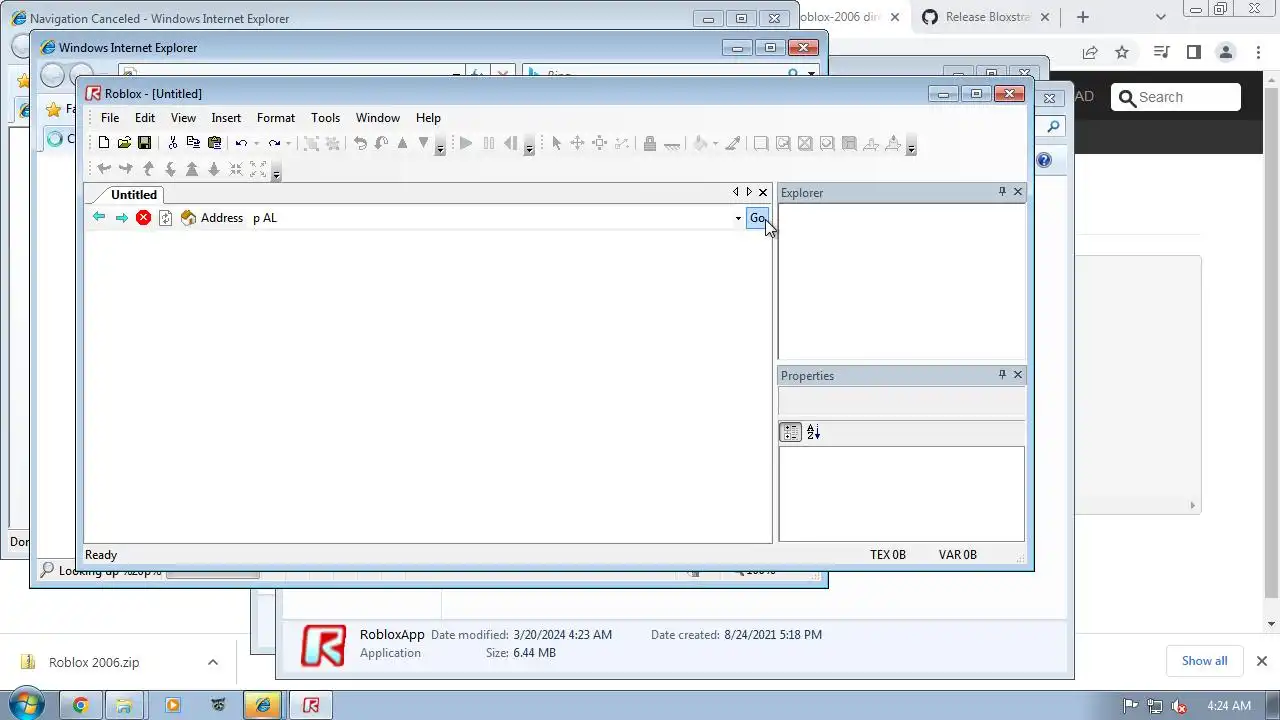Open the Insert menu
The image size is (1280, 720).
coord(226,118)
